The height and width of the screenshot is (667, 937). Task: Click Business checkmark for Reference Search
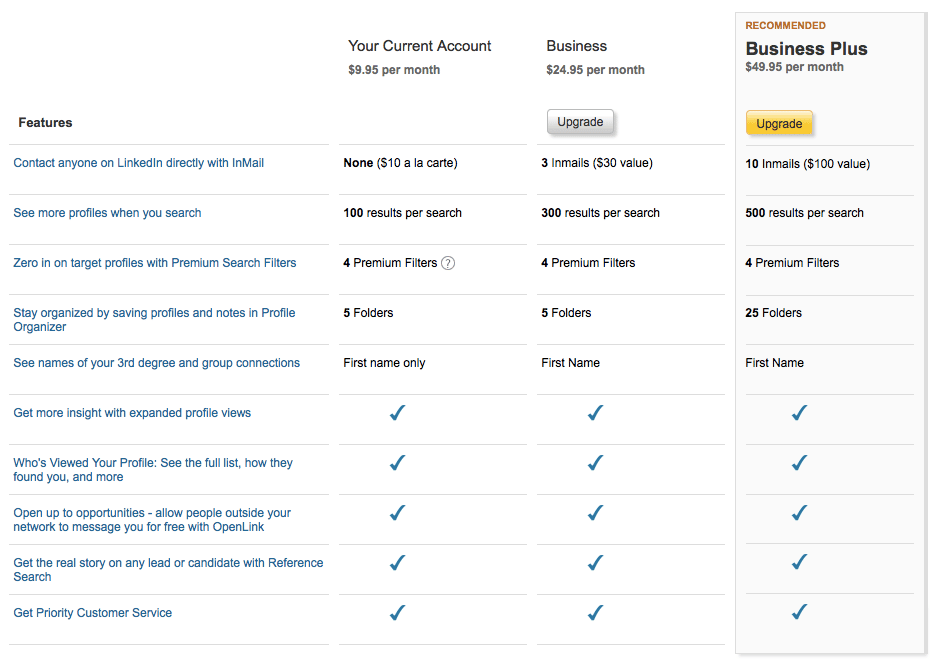pos(595,562)
